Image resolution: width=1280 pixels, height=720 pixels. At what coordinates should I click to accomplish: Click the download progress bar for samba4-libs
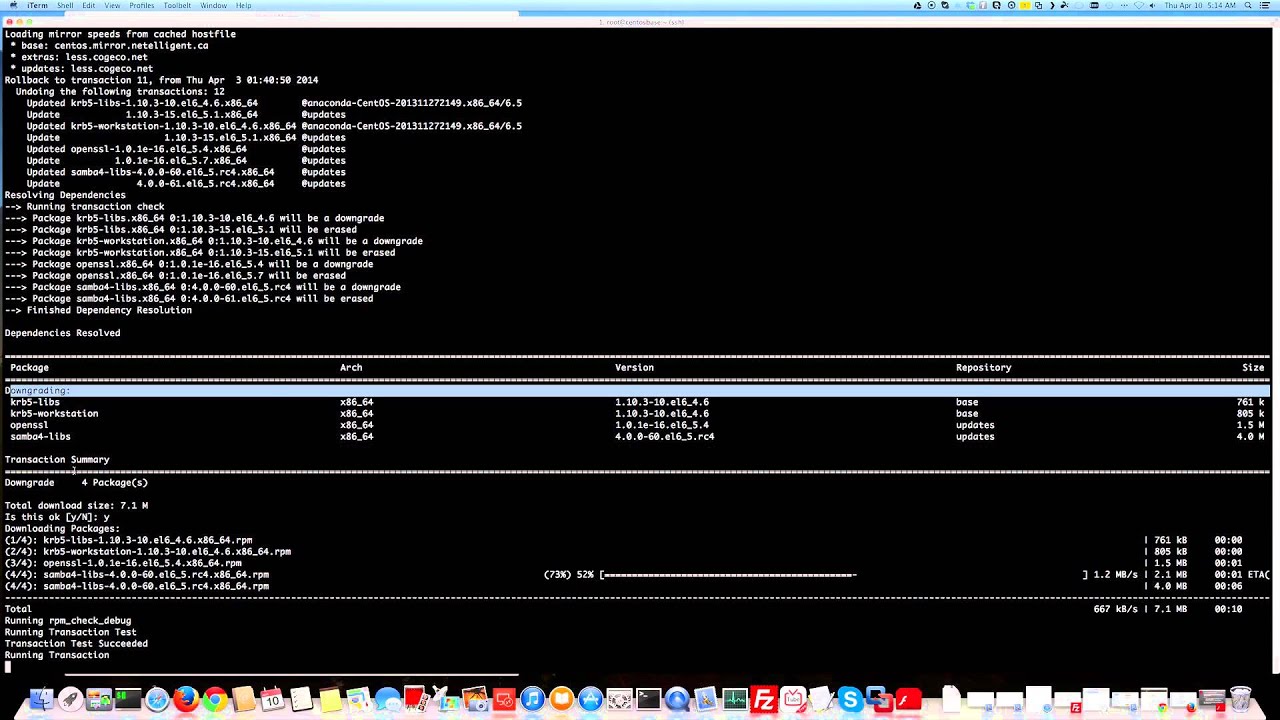click(843, 575)
